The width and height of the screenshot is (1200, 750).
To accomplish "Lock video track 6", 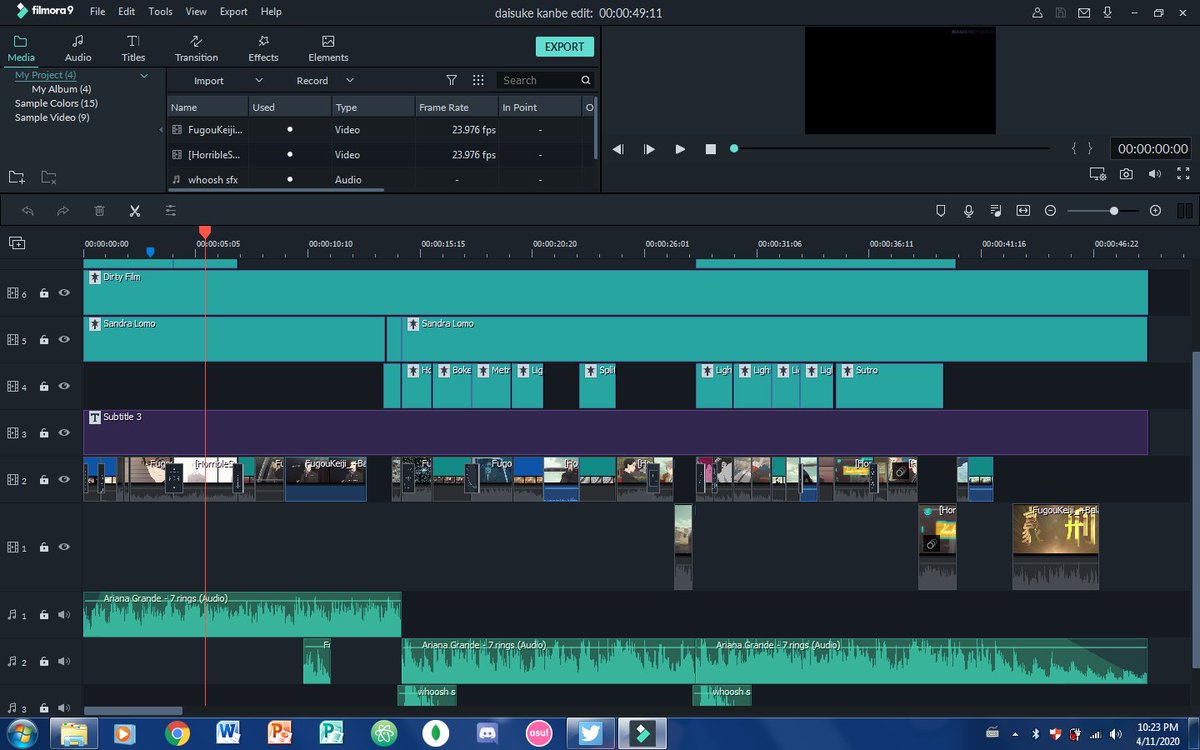I will [44, 293].
